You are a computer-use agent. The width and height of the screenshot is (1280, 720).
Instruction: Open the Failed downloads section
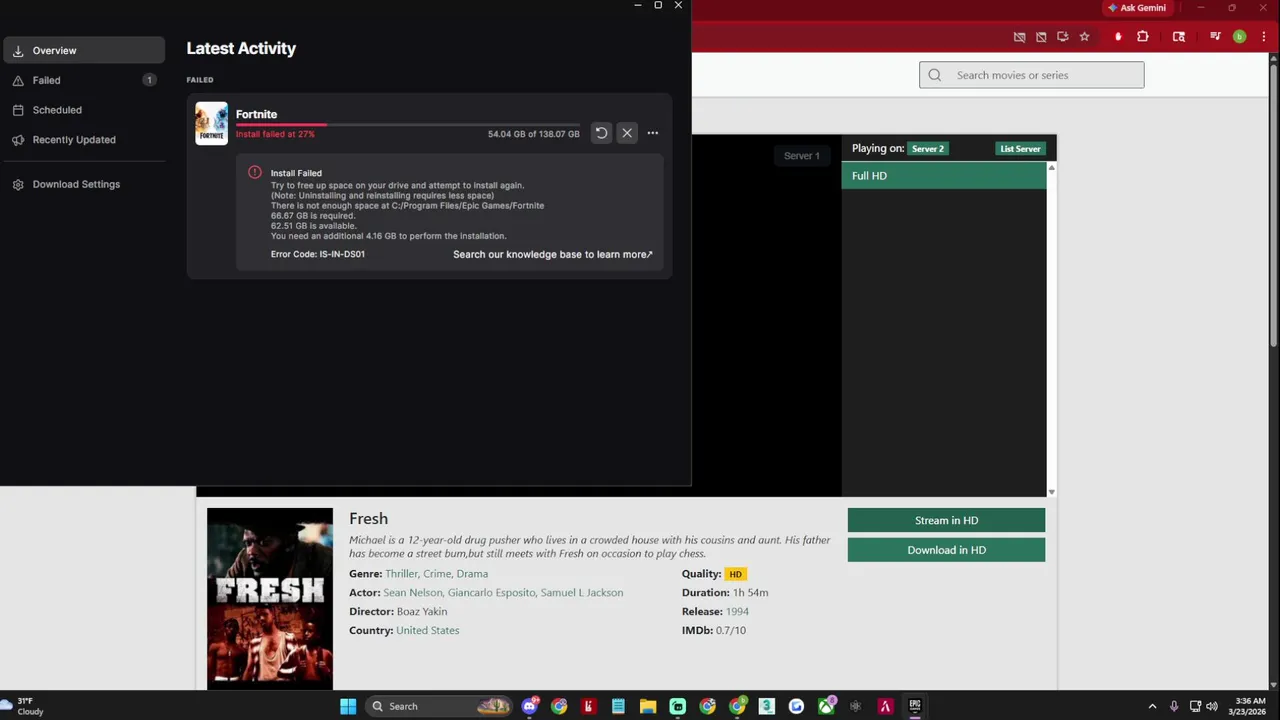(84, 80)
